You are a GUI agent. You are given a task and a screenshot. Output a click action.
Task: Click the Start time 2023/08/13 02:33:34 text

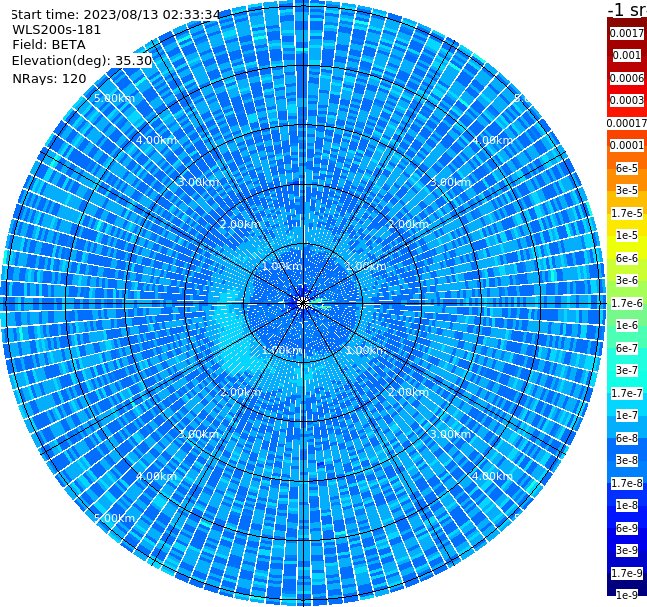[116, 15]
